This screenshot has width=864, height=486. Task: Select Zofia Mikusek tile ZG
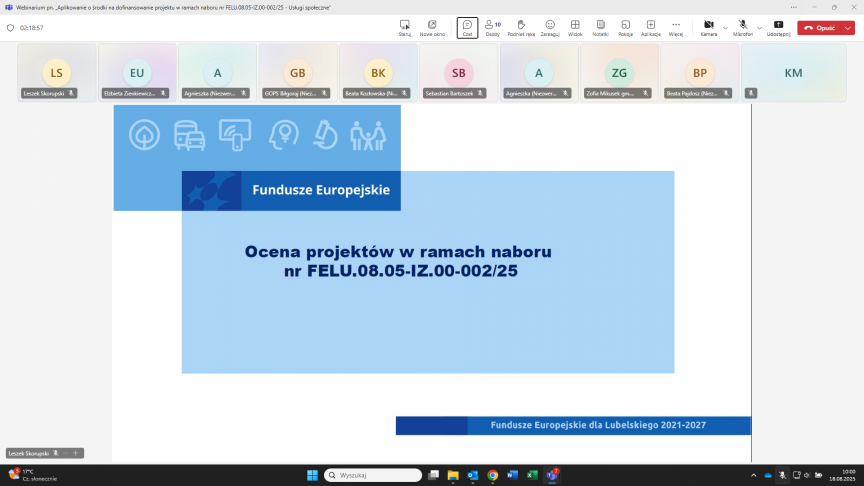(x=619, y=73)
